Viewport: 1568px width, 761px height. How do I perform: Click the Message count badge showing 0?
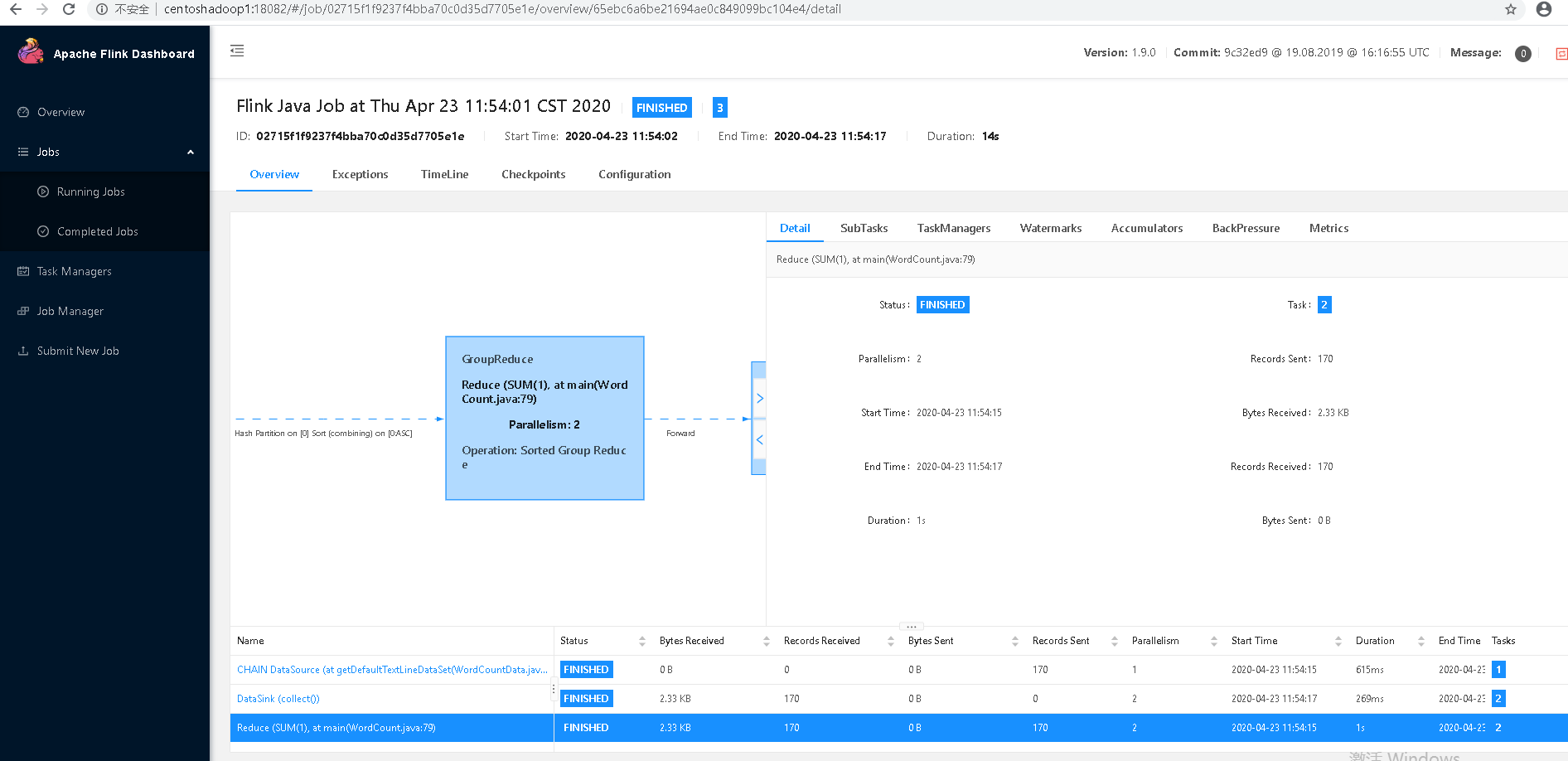click(x=1523, y=54)
